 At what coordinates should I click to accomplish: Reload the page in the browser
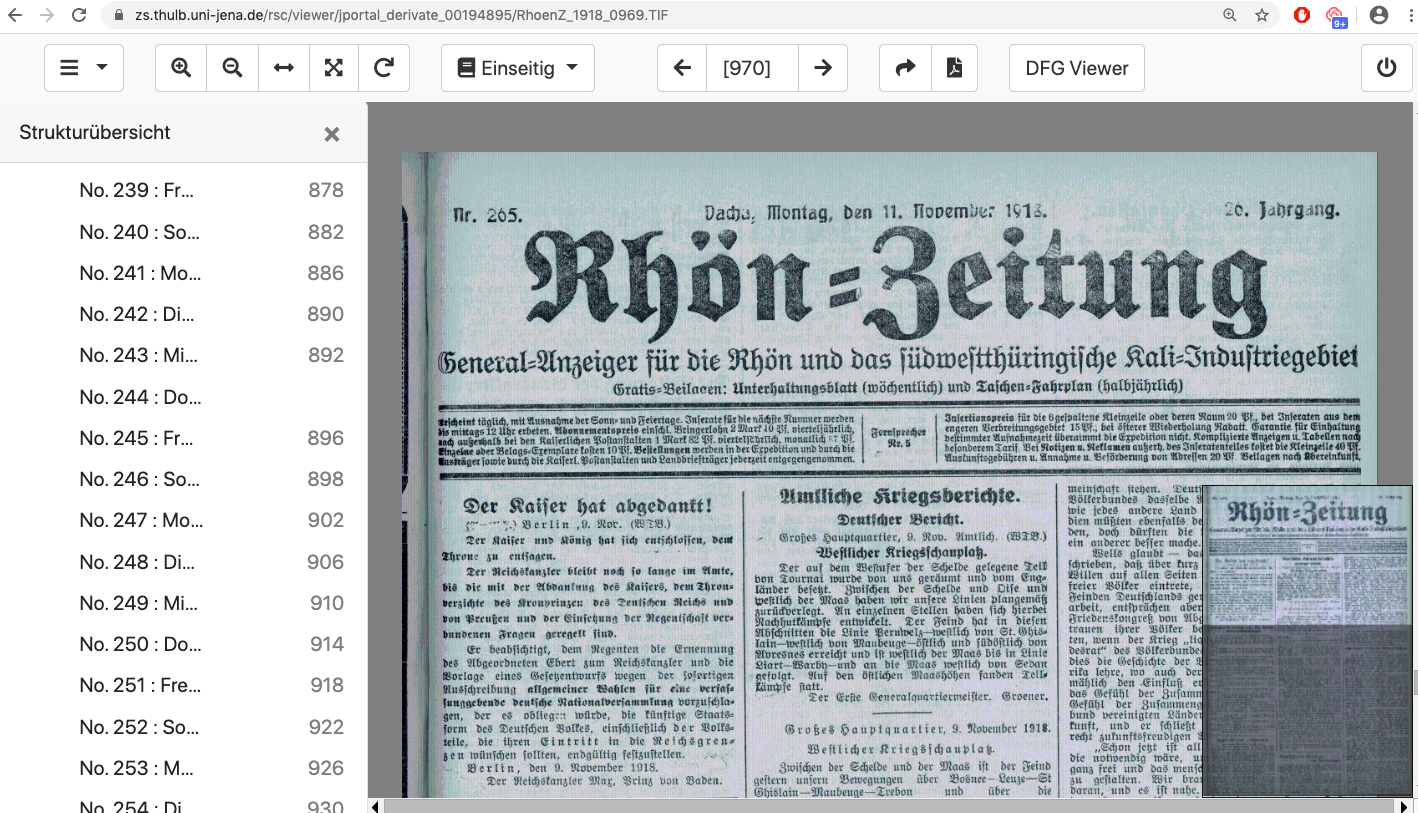(79, 15)
